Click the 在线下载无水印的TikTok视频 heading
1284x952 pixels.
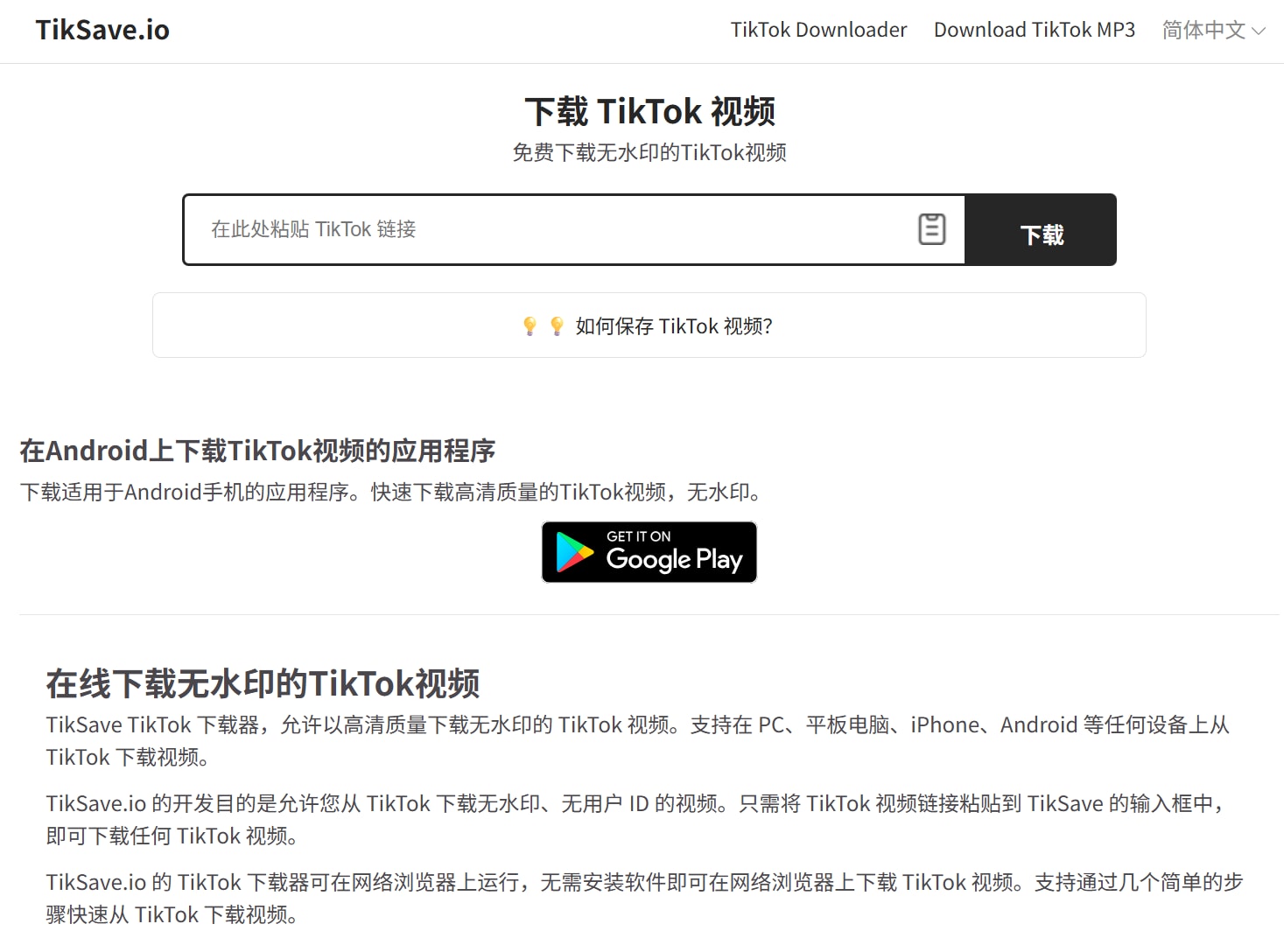click(263, 683)
